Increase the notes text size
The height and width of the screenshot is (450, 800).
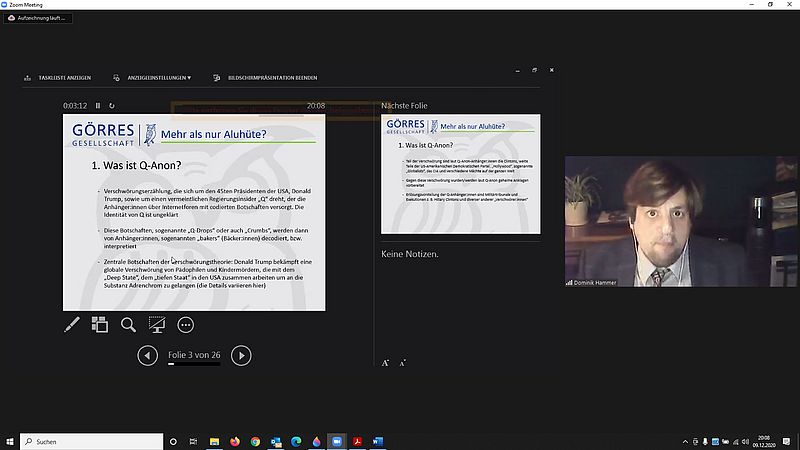pos(386,362)
